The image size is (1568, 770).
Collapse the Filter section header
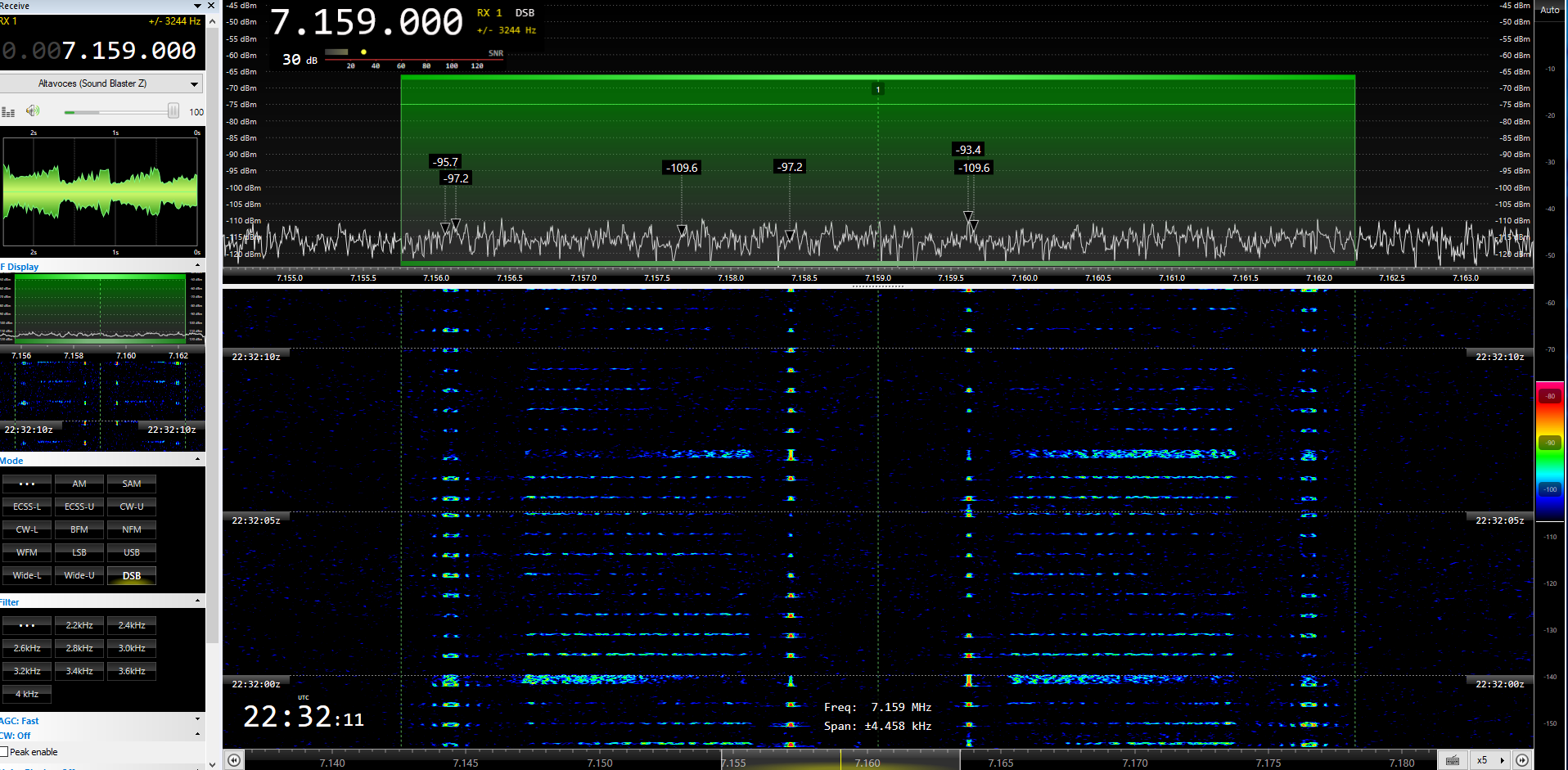click(x=197, y=601)
